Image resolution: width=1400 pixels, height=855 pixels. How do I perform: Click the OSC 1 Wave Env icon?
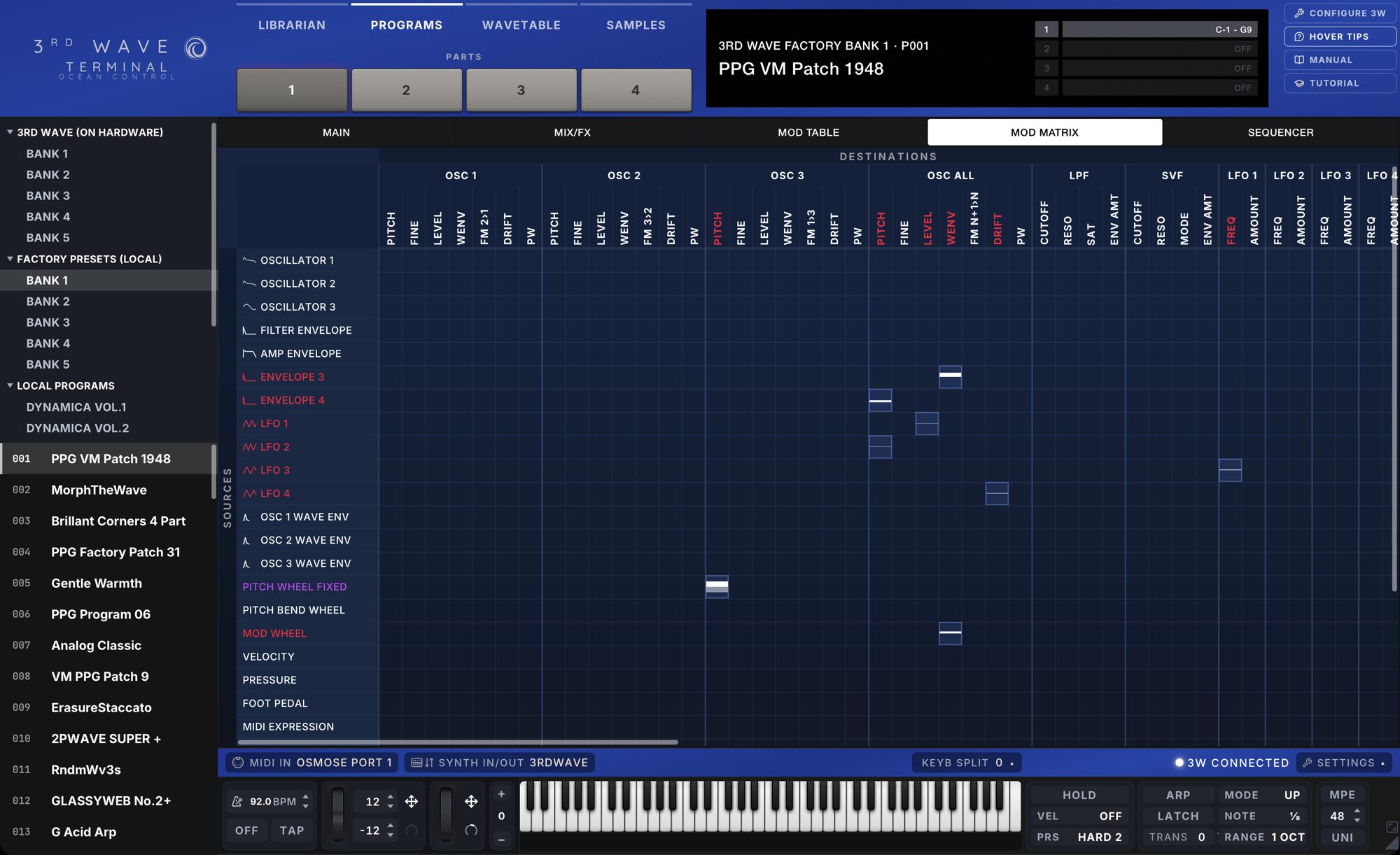click(x=246, y=517)
